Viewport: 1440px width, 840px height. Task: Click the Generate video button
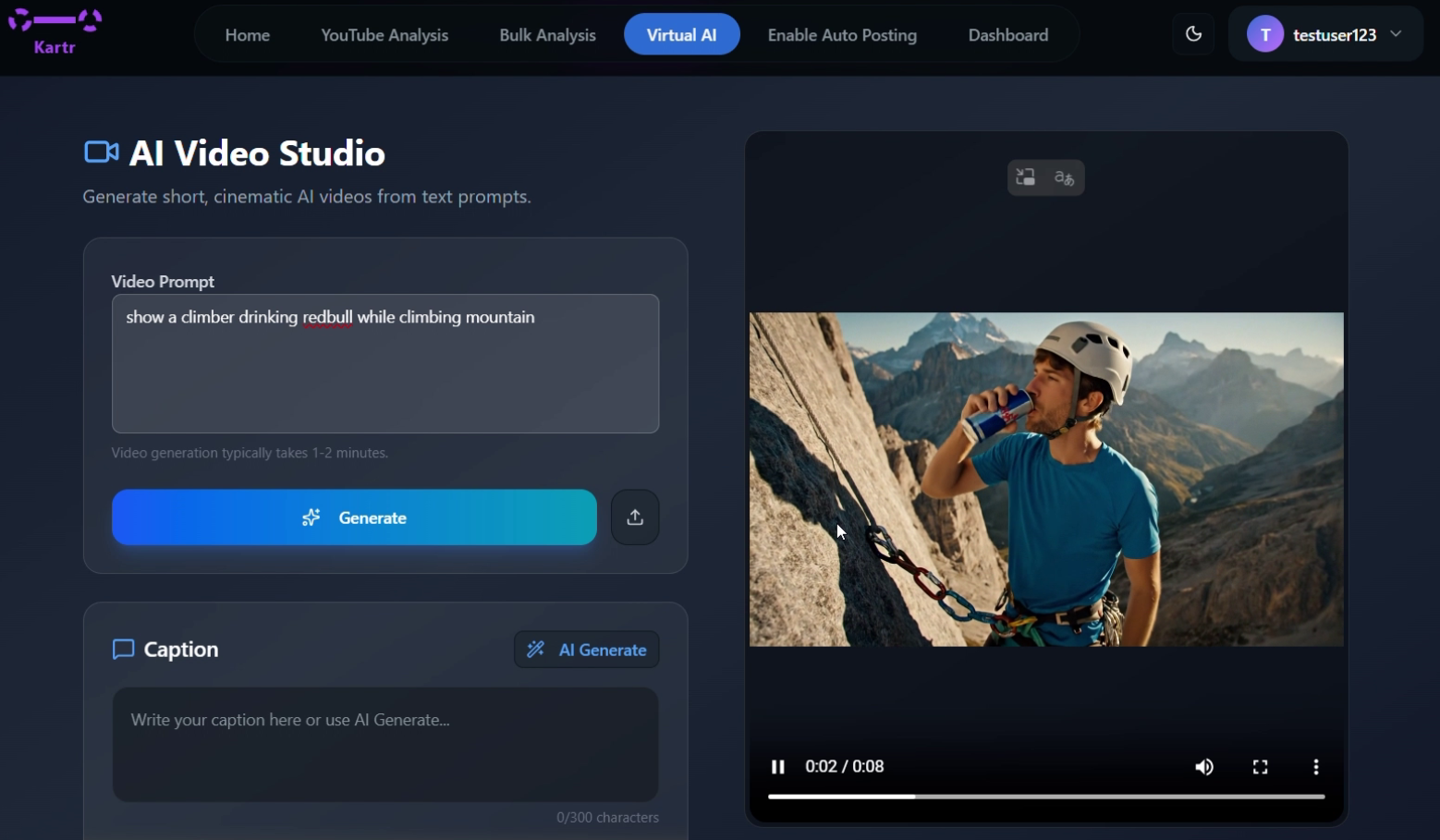pyautogui.click(x=354, y=517)
